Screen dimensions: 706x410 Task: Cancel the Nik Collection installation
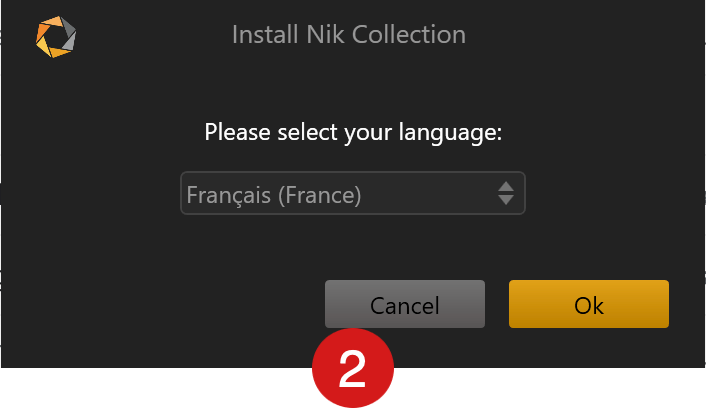(x=405, y=304)
